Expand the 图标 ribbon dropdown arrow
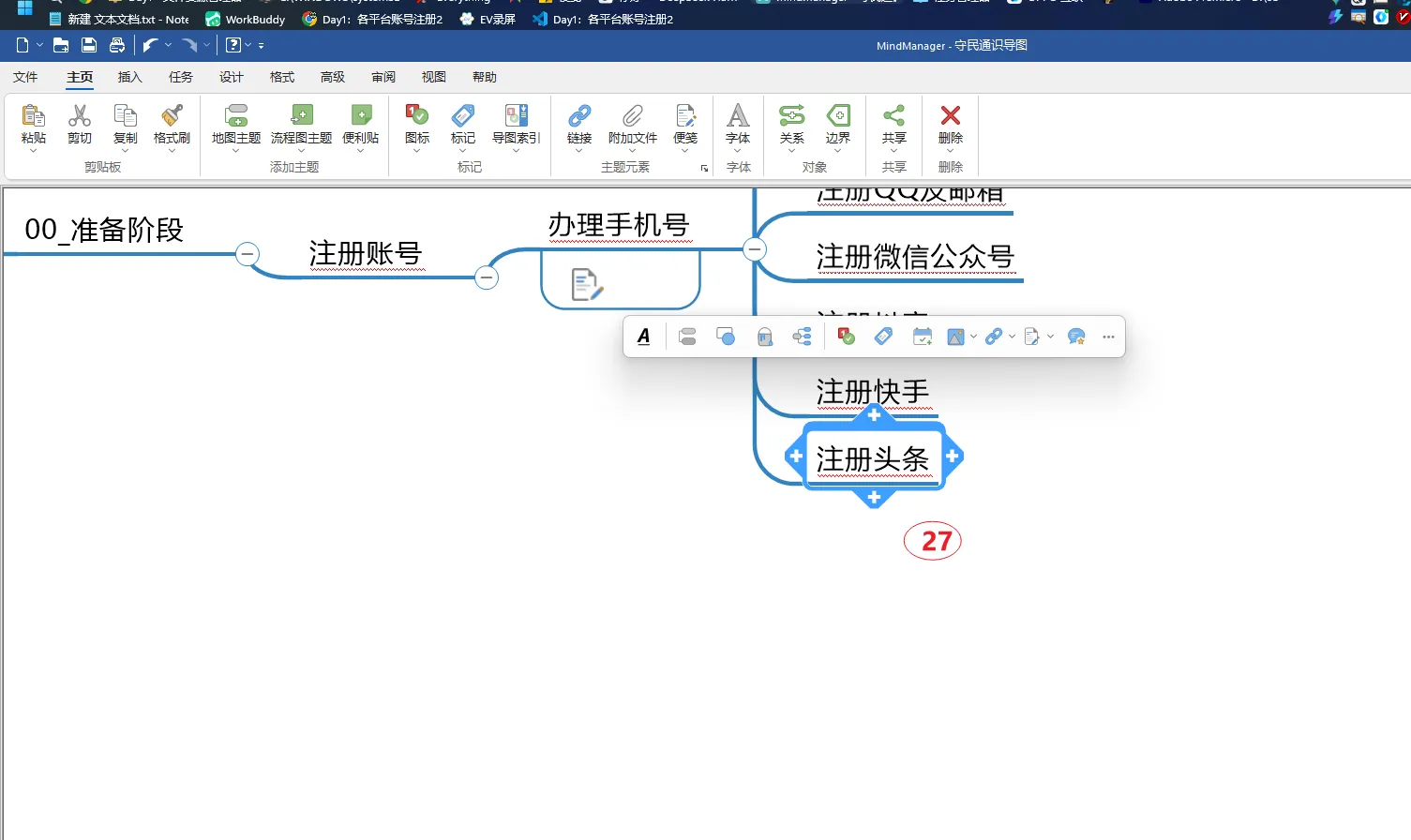This screenshot has height=840, width=1411. (417, 151)
